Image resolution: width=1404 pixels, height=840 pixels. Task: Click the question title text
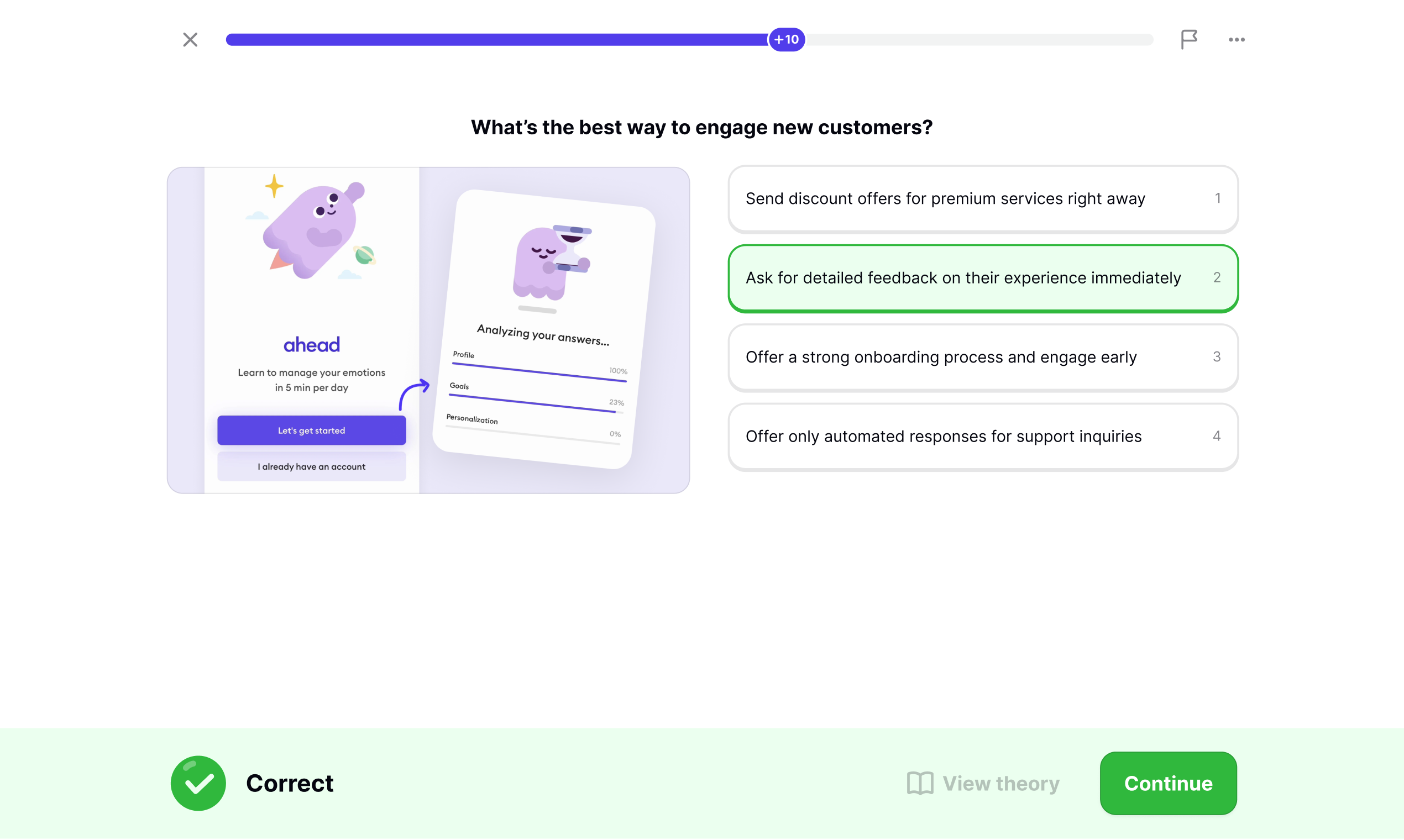tap(702, 127)
